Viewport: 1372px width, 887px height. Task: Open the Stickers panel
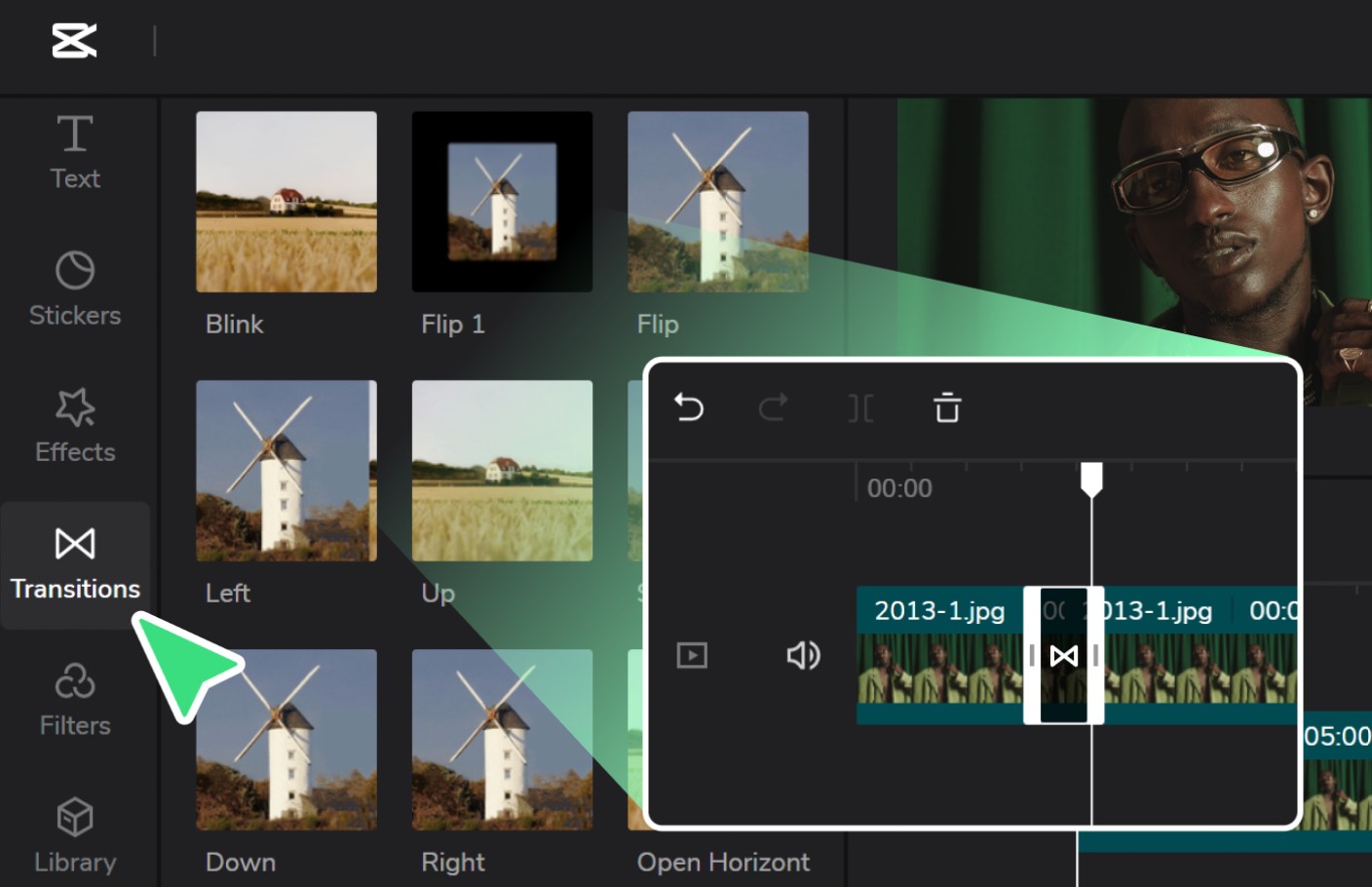click(x=75, y=289)
